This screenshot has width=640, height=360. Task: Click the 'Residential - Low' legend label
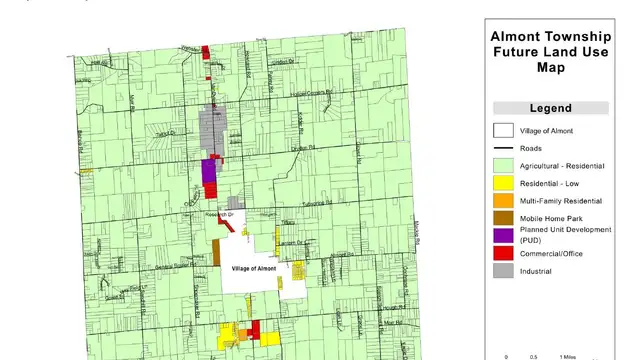[x=549, y=184]
